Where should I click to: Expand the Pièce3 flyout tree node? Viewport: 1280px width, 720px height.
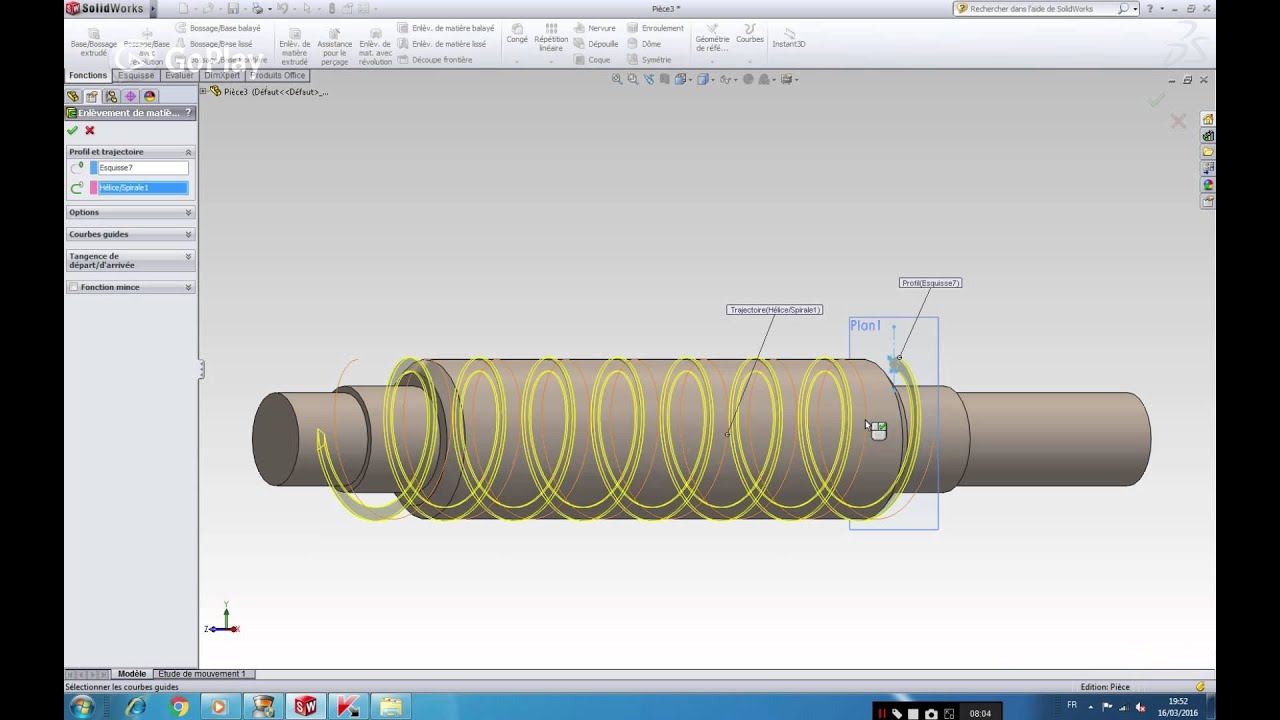204,91
